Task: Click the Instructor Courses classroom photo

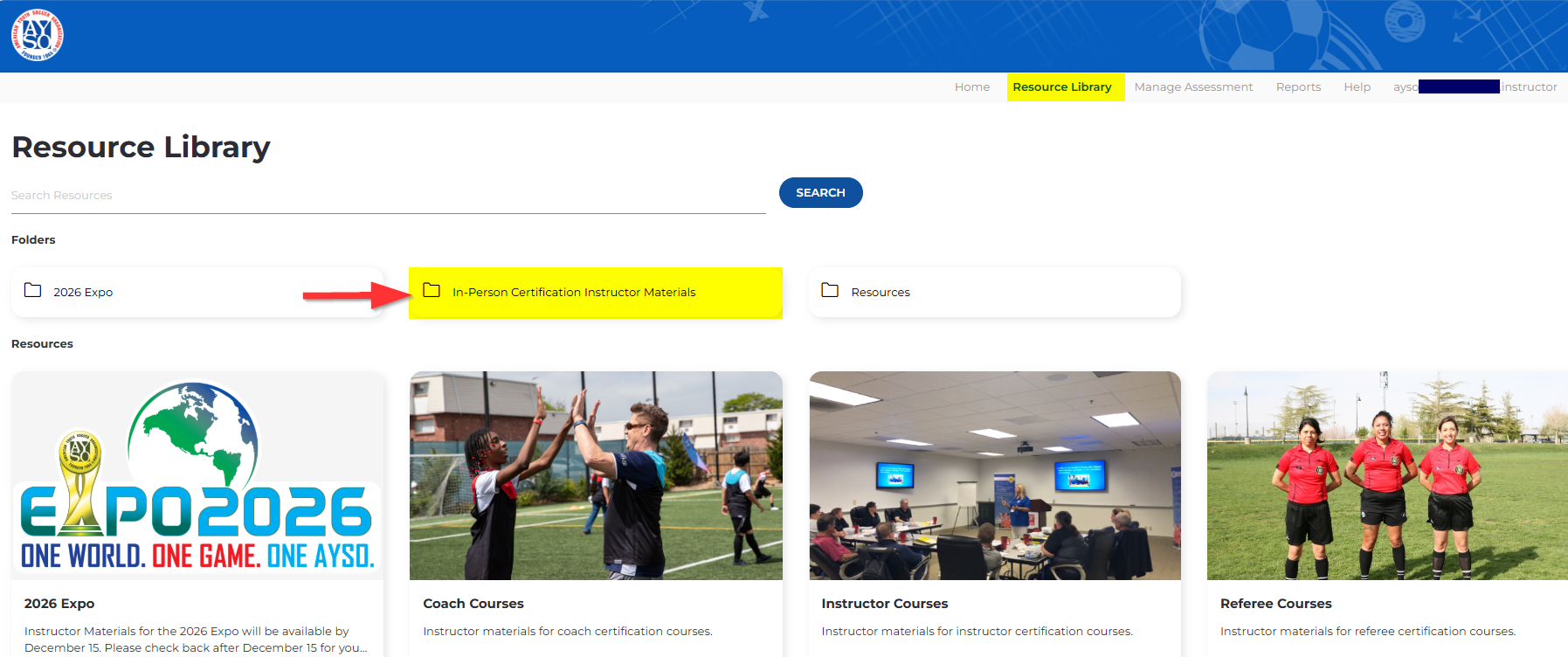Action: point(995,476)
